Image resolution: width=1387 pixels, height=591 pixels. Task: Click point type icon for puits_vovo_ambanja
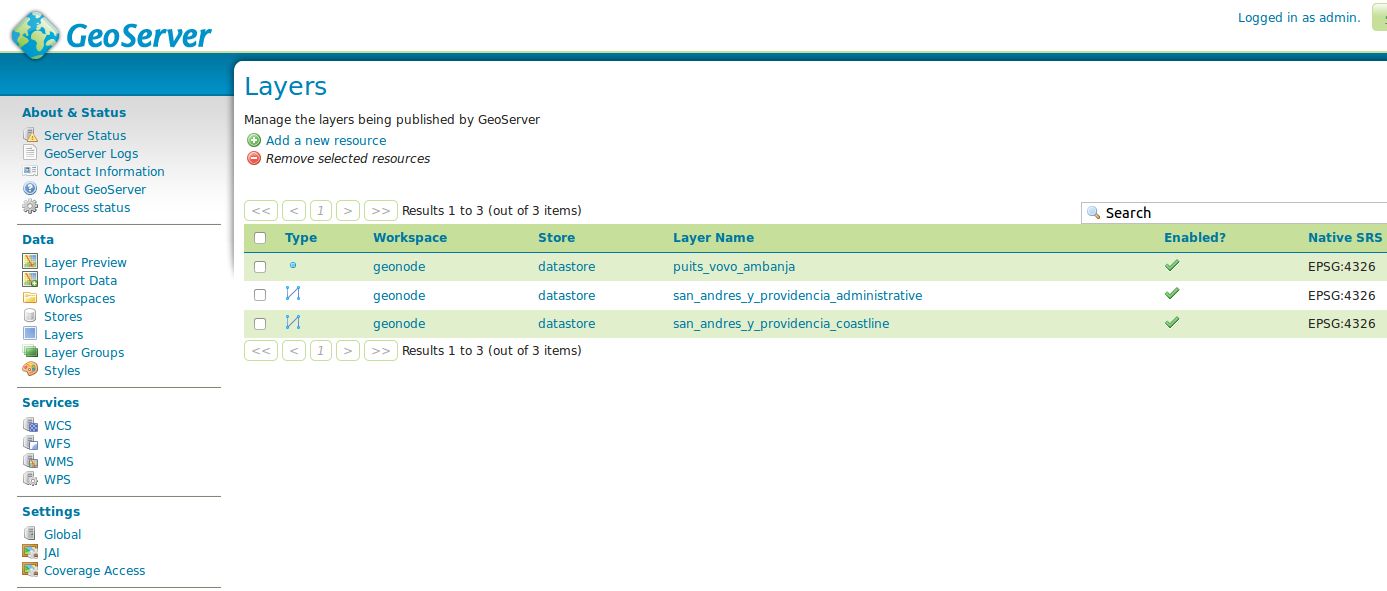coord(293,266)
